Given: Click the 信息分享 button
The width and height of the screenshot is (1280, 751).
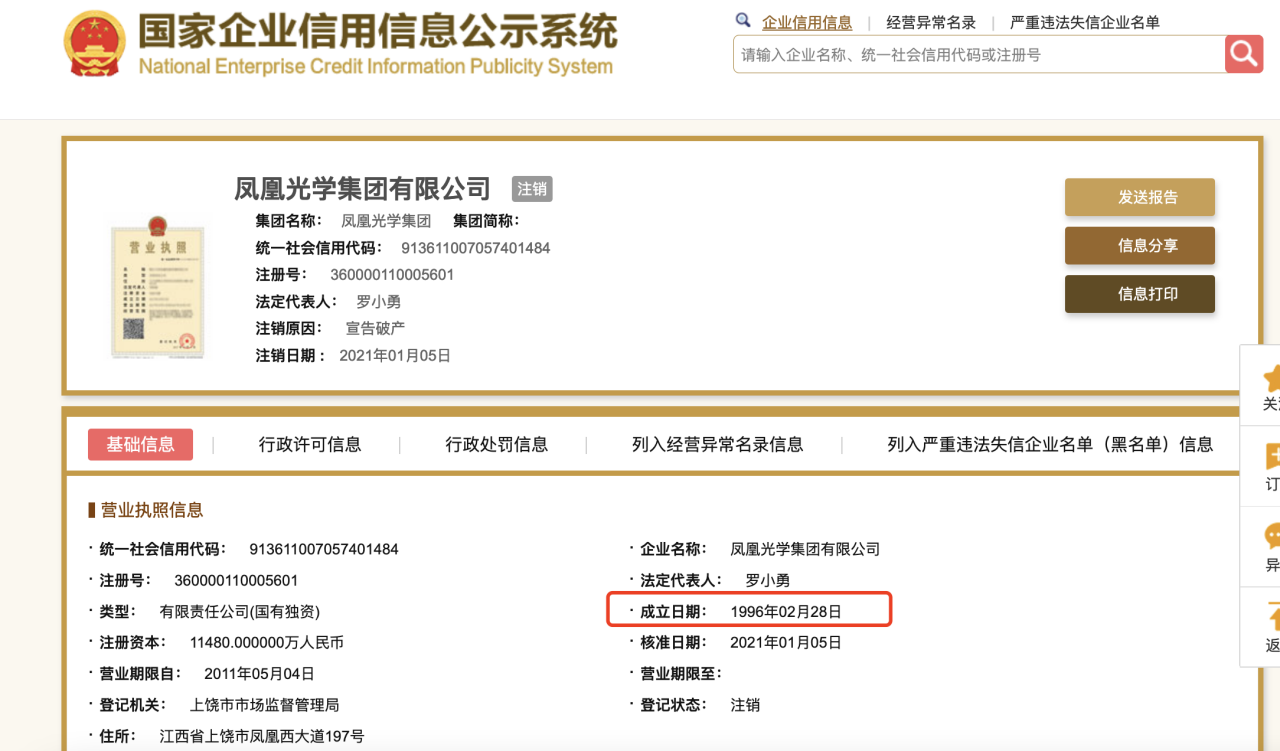Looking at the screenshot, I should click(x=1139, y=246).
